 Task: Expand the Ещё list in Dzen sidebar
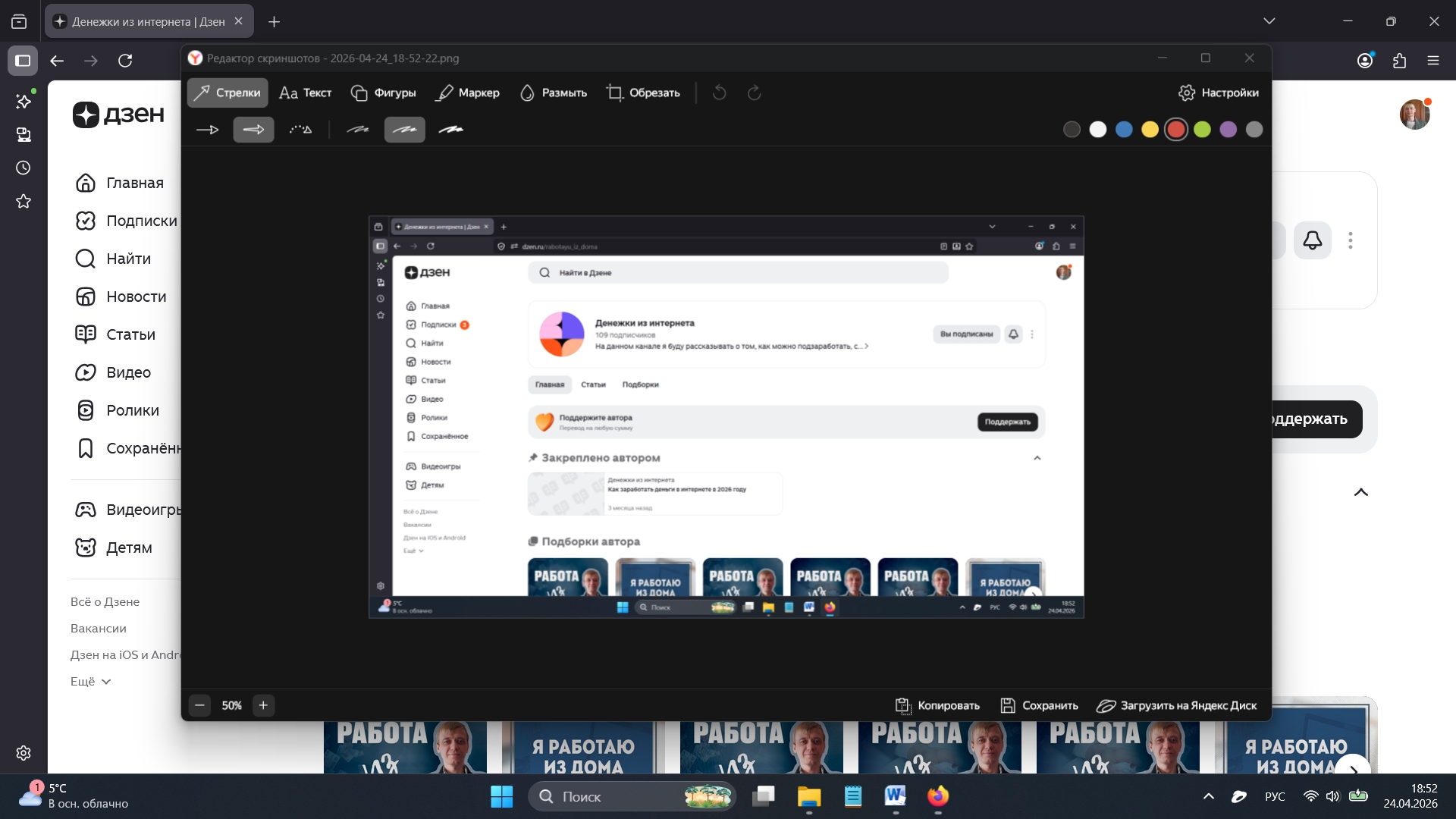point(91,682)
